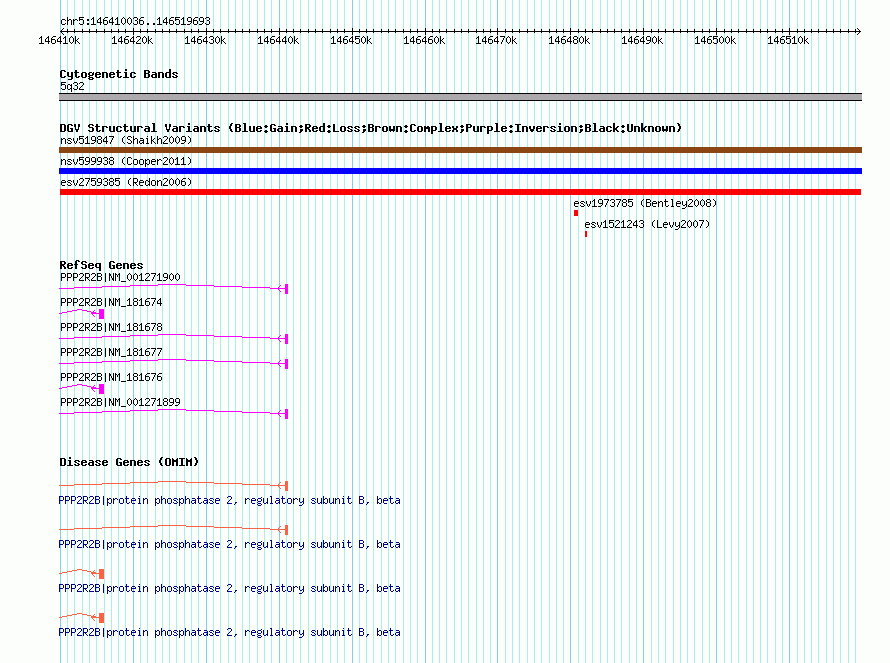
Task: Open first PPP2R2B protein phosphatase 2 link
Action: (229, 501)
